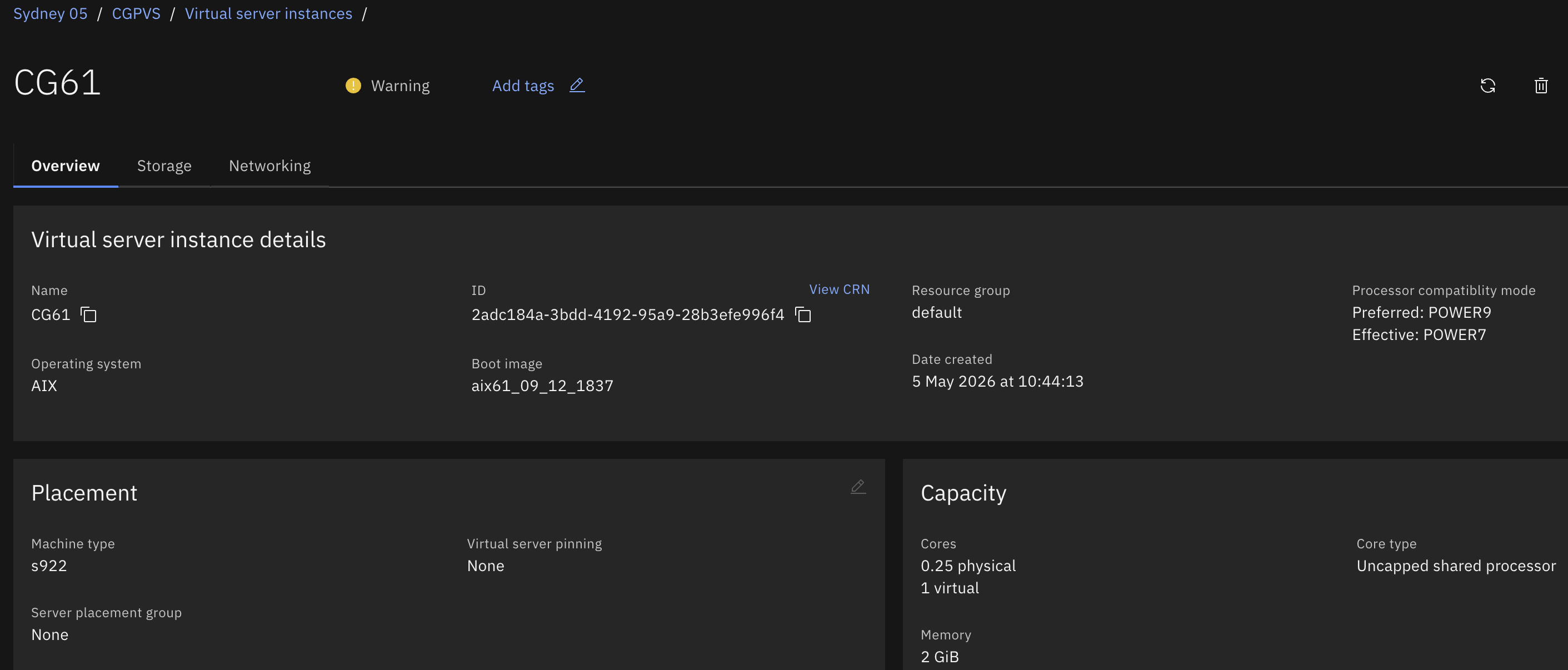Open the Overview tab

(x=66, y=166)
